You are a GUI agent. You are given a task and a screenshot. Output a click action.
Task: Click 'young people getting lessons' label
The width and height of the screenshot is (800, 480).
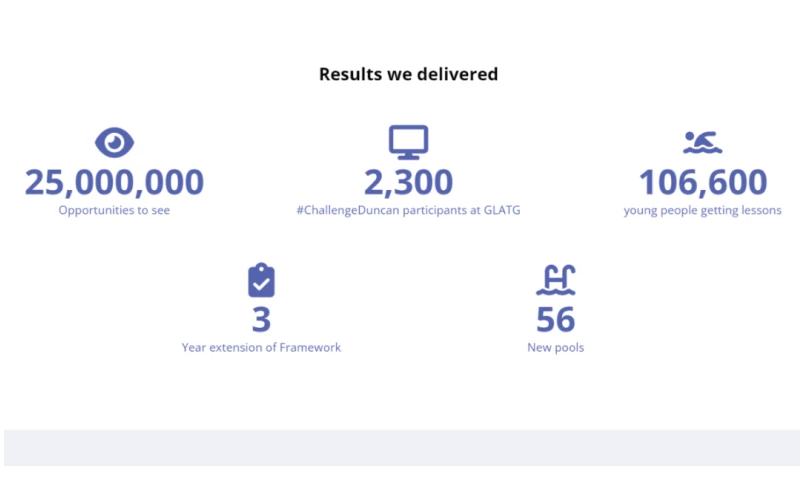coord(702,211)
